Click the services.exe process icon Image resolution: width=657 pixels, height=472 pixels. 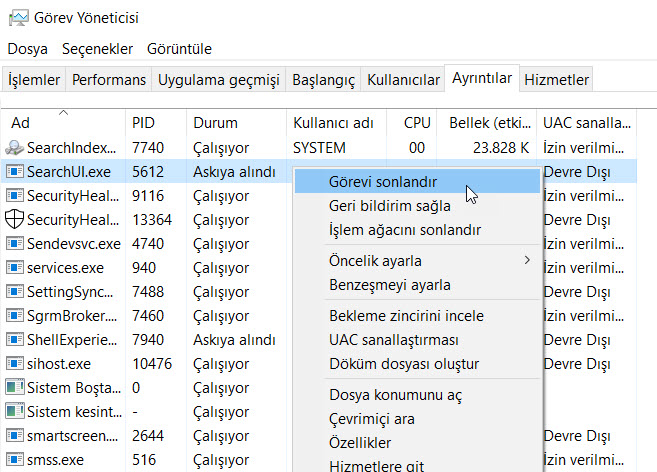[x=15, y=267]
